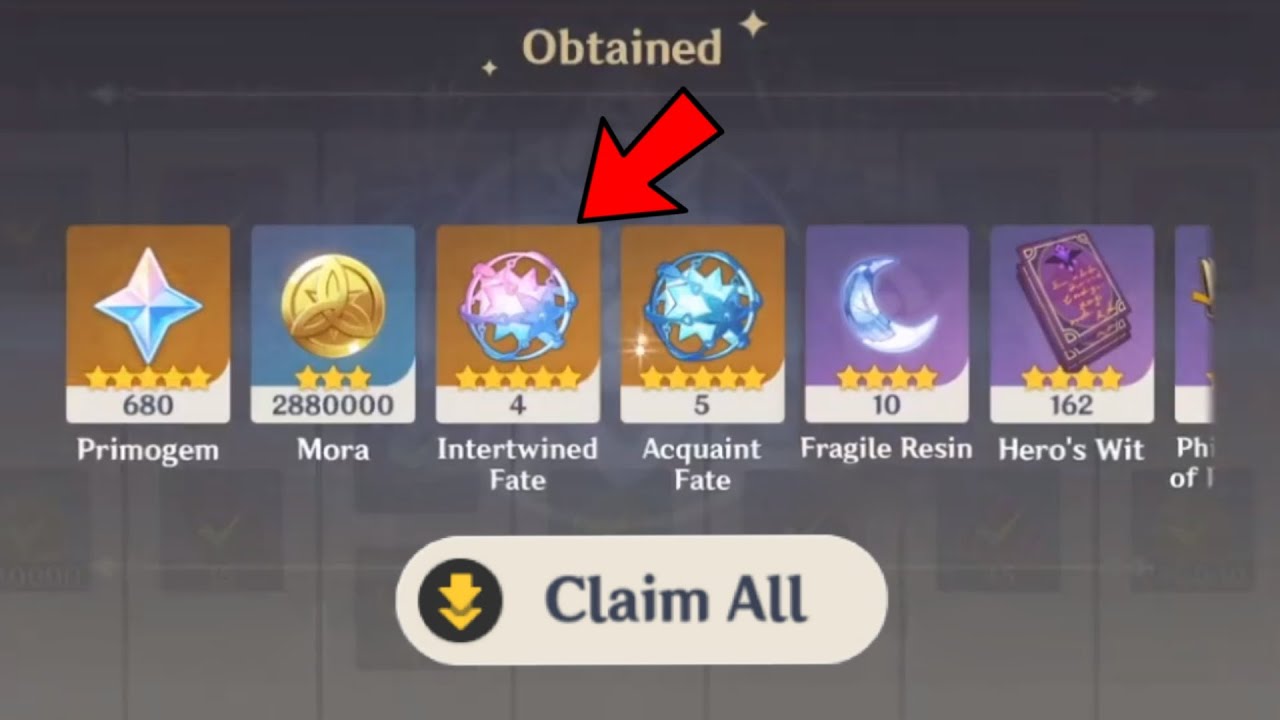Click the Fragile Resin text label
Image resolution: width=1280 pixels, height=720 pixels.
coord(887,449)
